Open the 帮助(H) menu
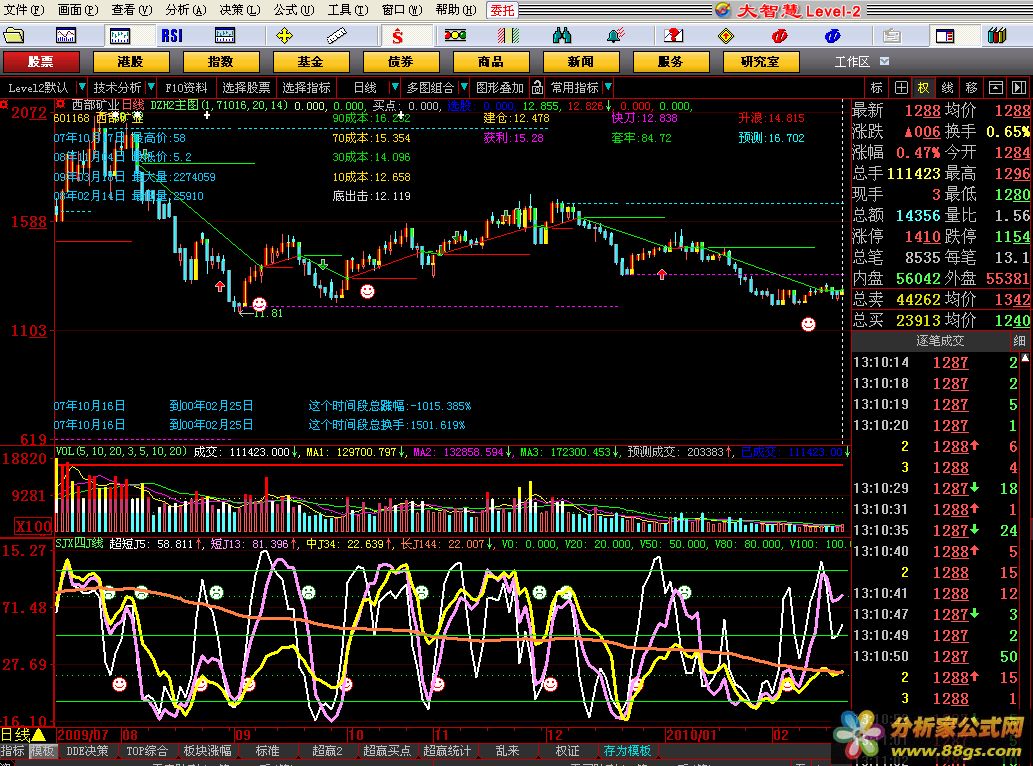 456,9
